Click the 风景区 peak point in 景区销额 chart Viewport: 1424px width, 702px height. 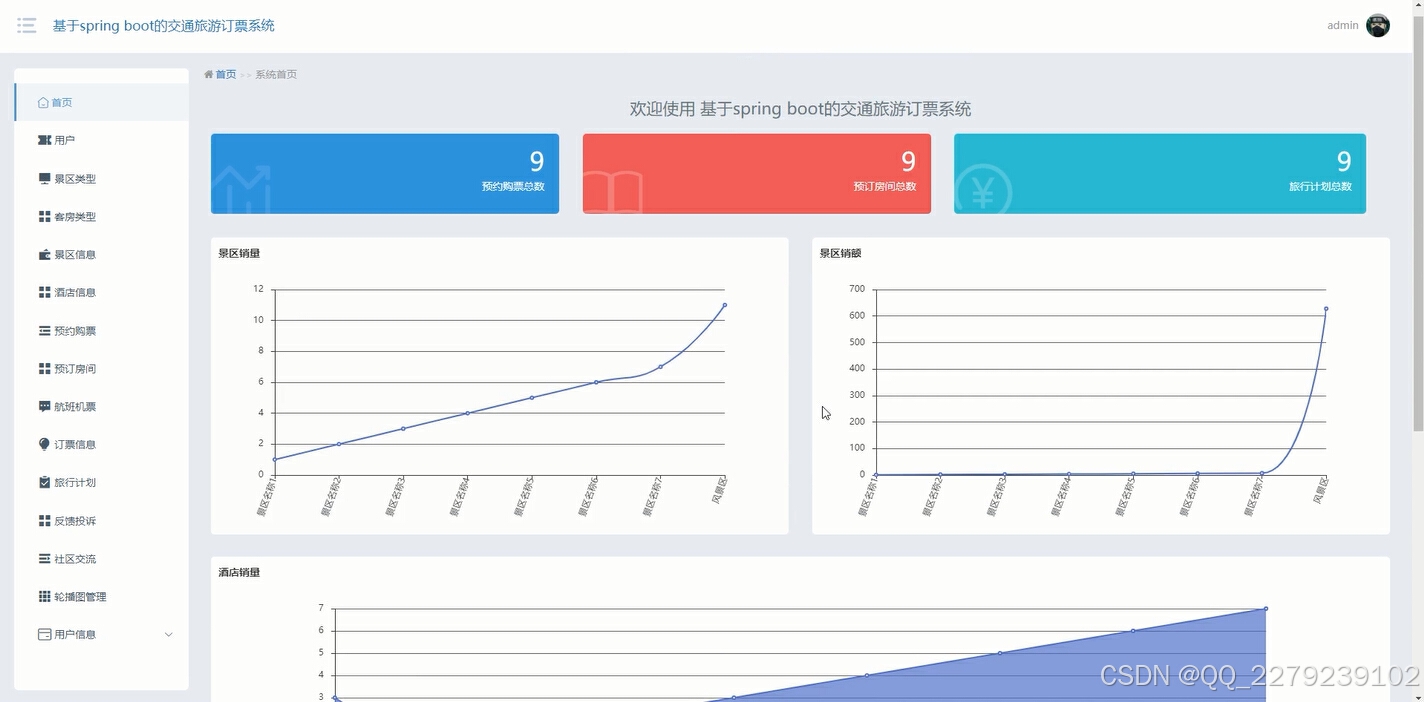click(x=1326, y=309)
